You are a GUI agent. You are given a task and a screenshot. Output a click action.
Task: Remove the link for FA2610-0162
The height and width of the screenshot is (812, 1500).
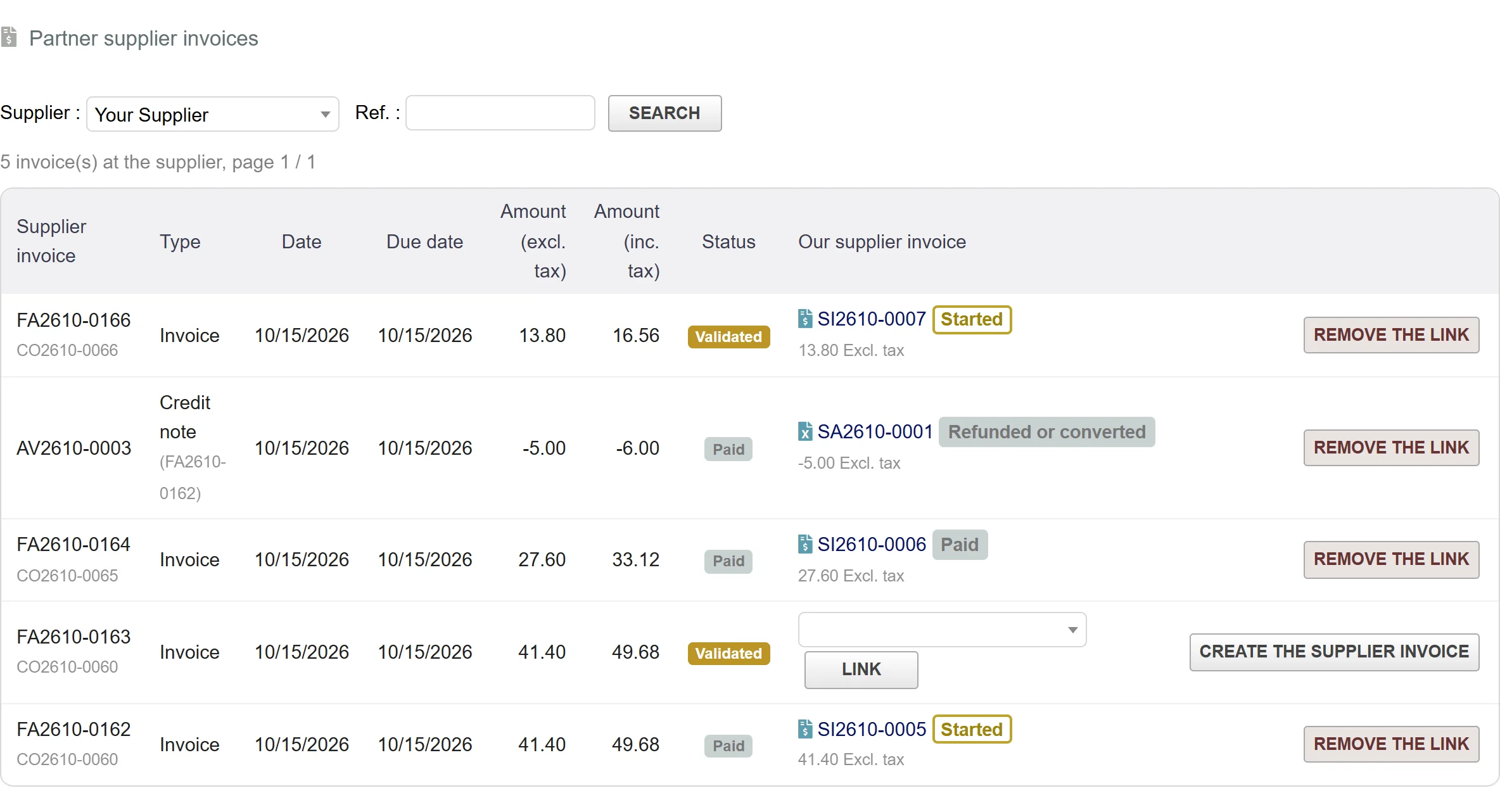point(1391,744)
